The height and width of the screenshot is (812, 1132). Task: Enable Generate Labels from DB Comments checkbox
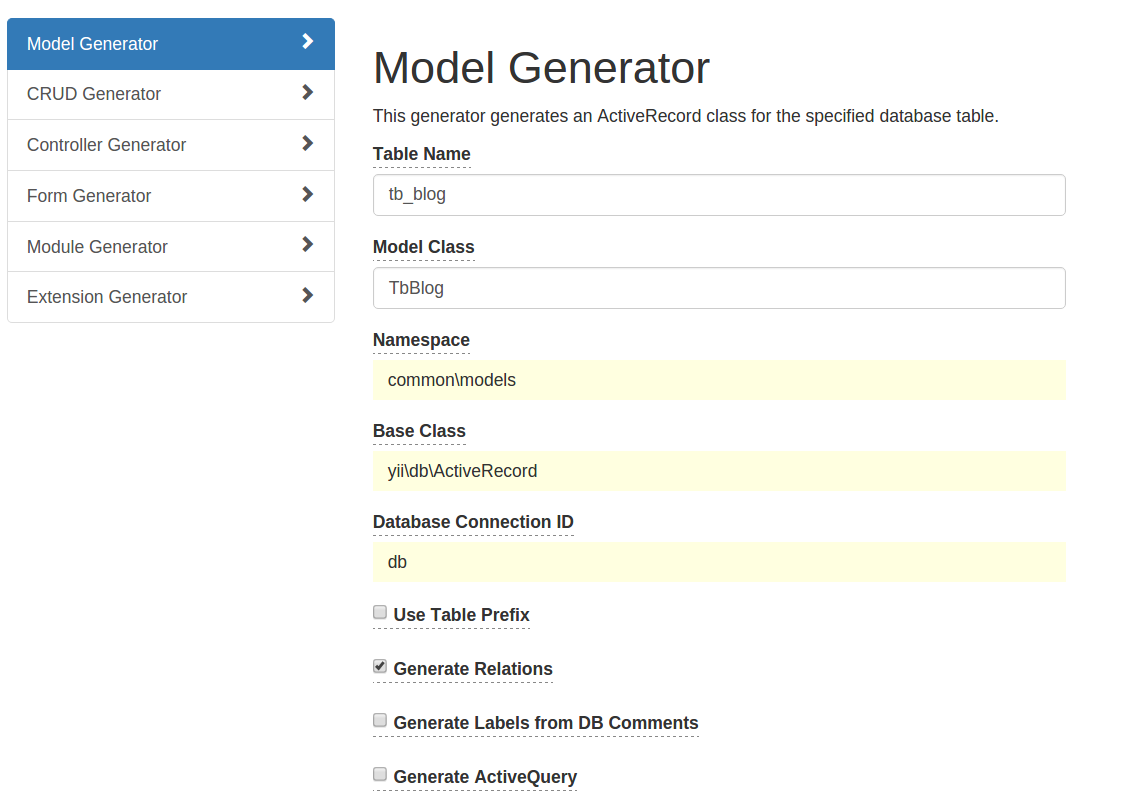coord(380,720)
